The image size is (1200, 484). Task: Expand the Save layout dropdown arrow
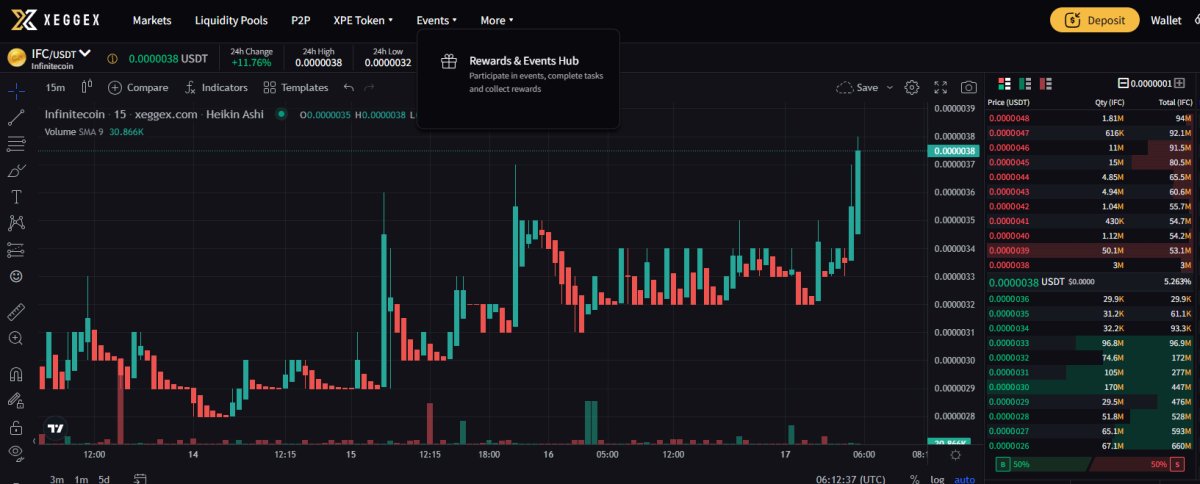click(x=888, y=87)
